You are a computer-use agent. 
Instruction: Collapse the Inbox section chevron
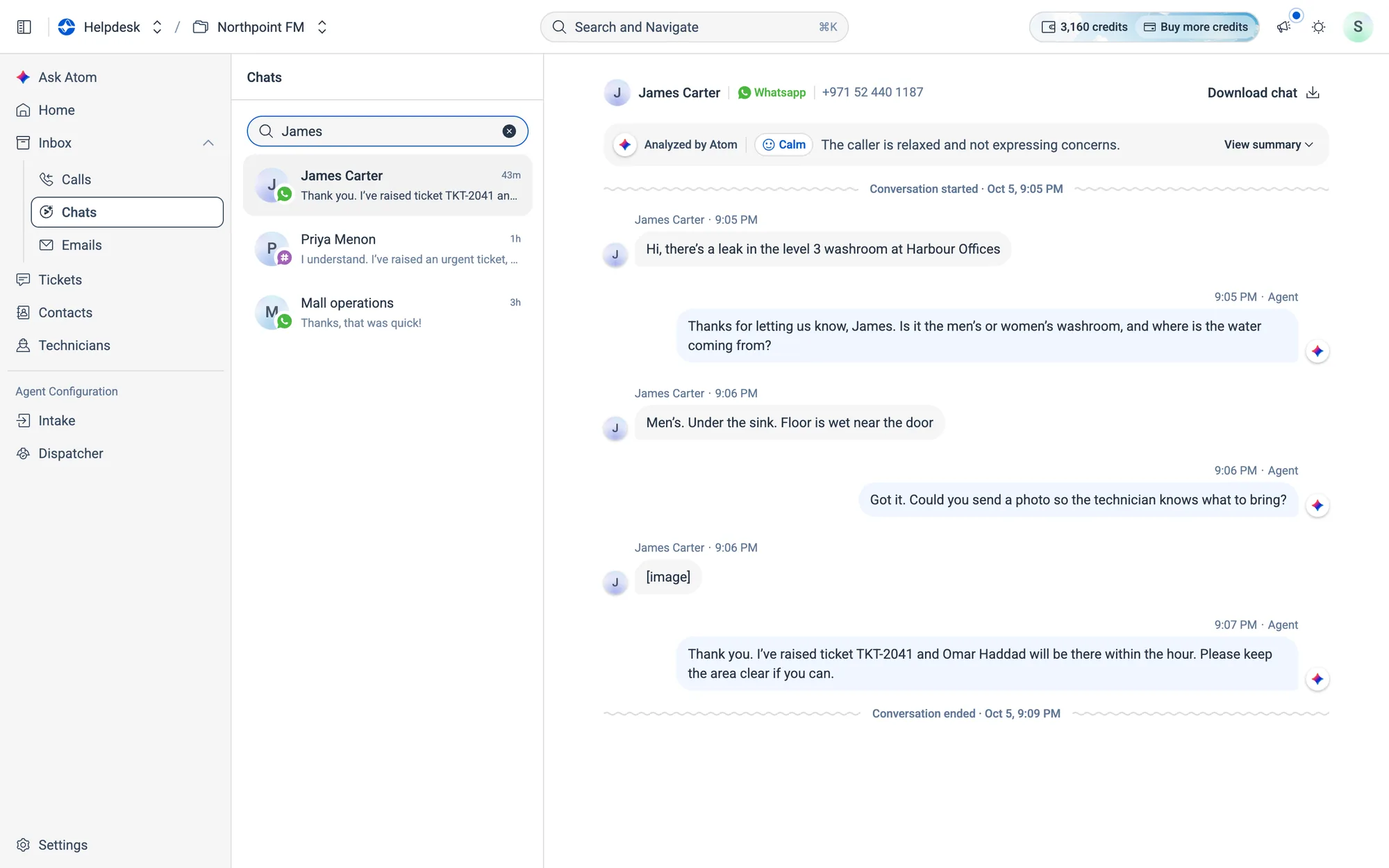tap(208, 143)
